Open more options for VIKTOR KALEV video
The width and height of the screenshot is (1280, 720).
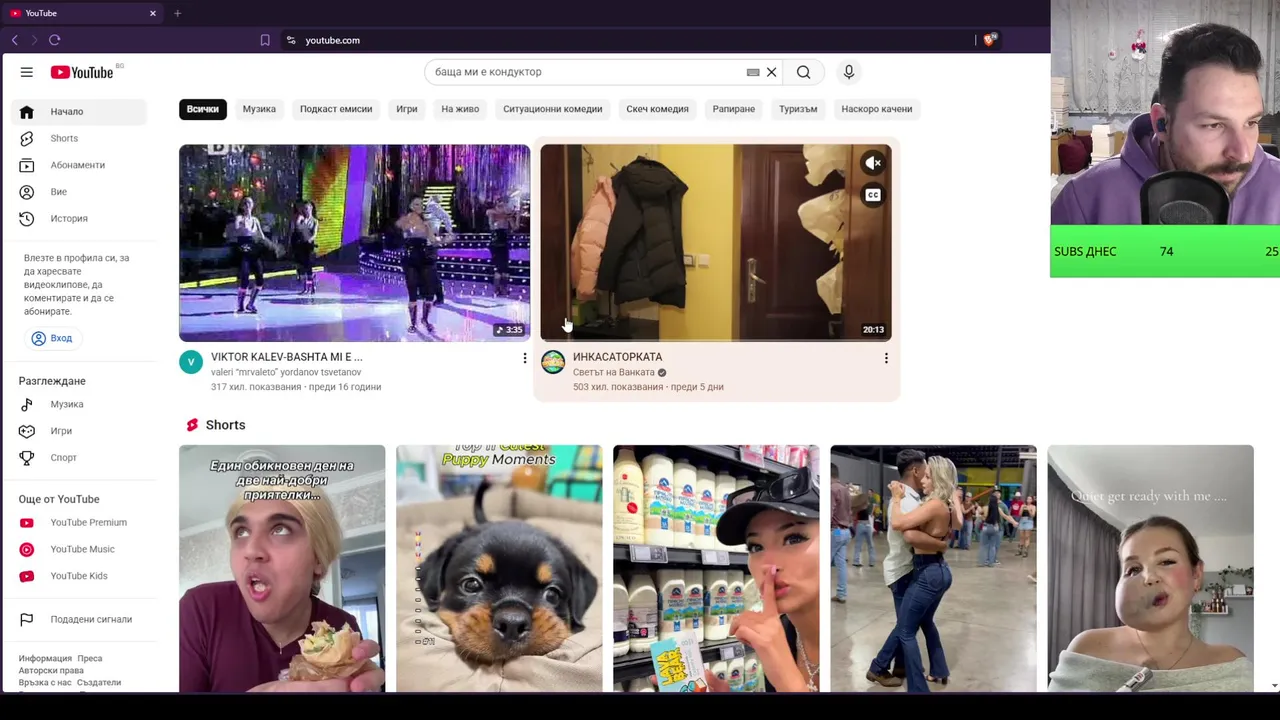point(524,358)
